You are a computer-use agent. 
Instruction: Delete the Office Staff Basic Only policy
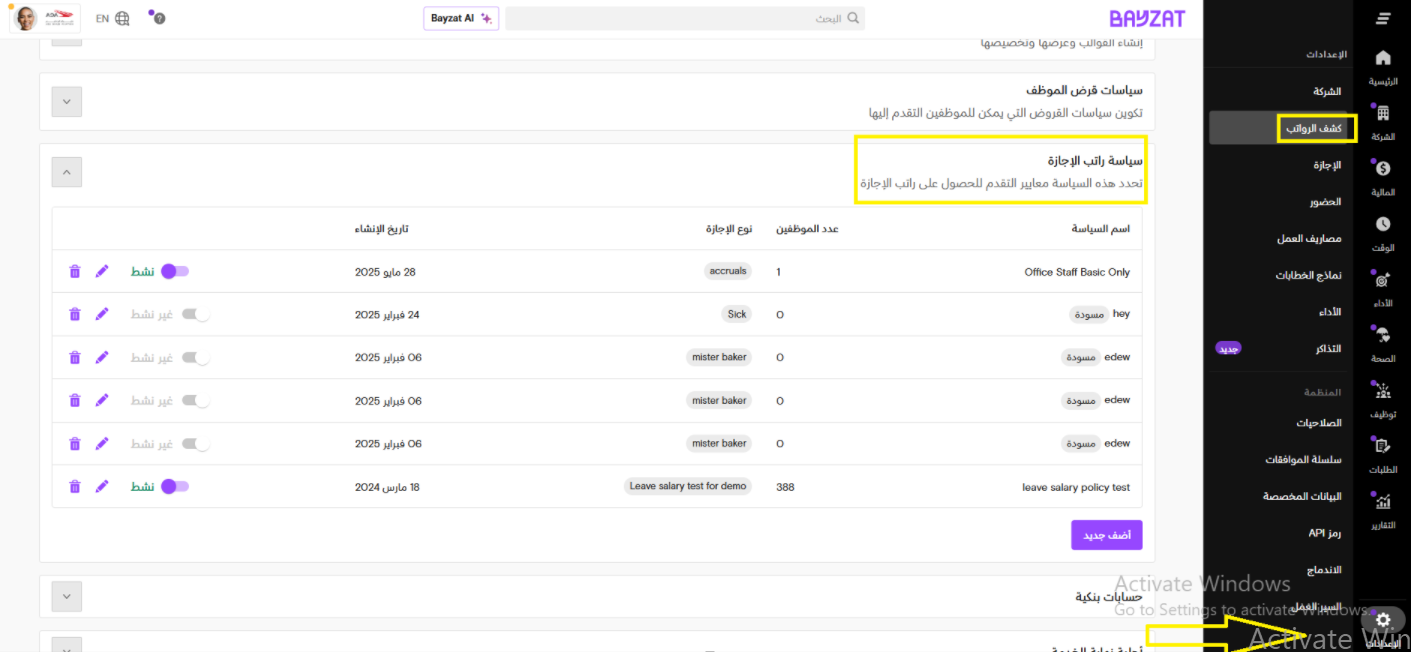[74, 272]
